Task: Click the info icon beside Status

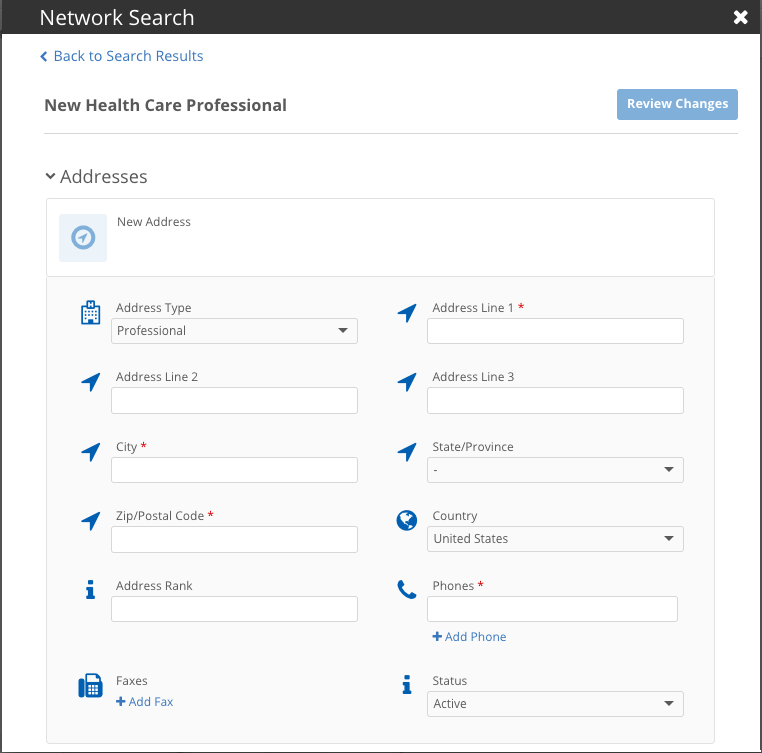Action: point(407,685)
